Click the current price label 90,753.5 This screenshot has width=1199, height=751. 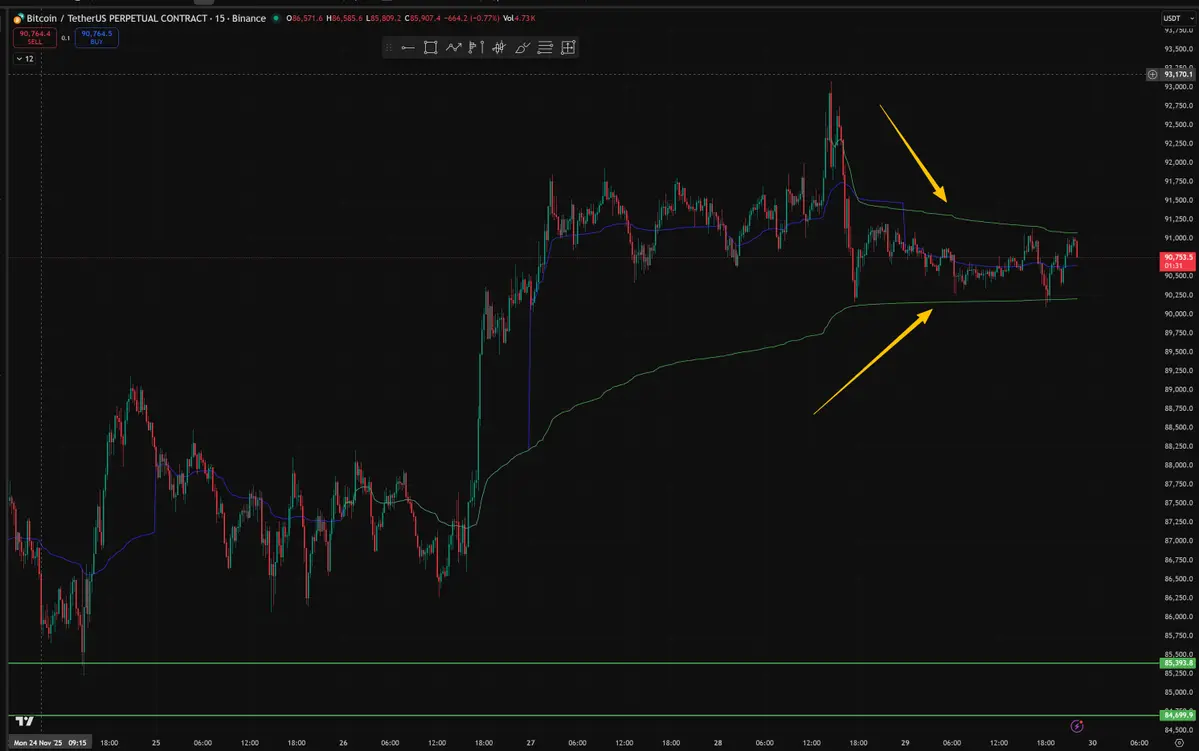pos(1178,261)
